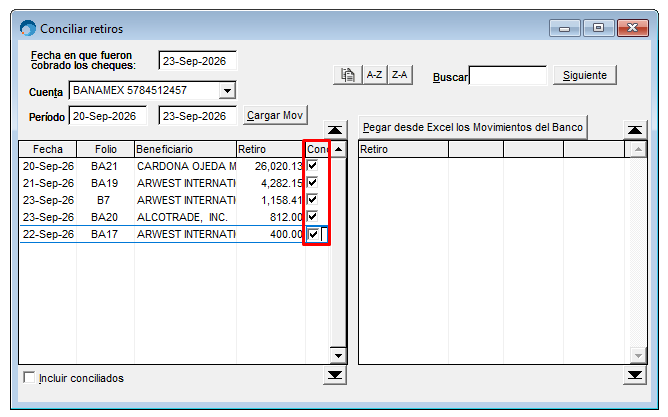Minimize the Conciliar retiros window
This screenshot has width=668, height=417.
click(x=564, y=28)
